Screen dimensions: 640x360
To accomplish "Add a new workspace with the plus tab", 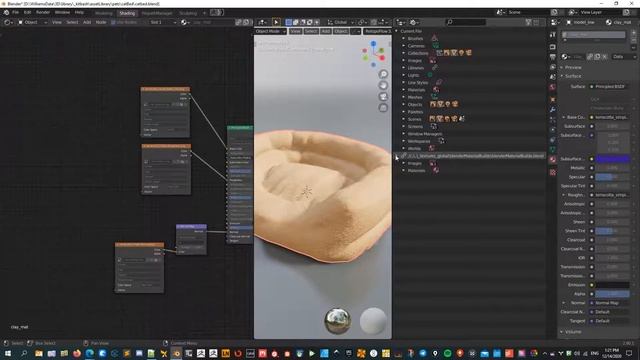I will coord(204,13).
